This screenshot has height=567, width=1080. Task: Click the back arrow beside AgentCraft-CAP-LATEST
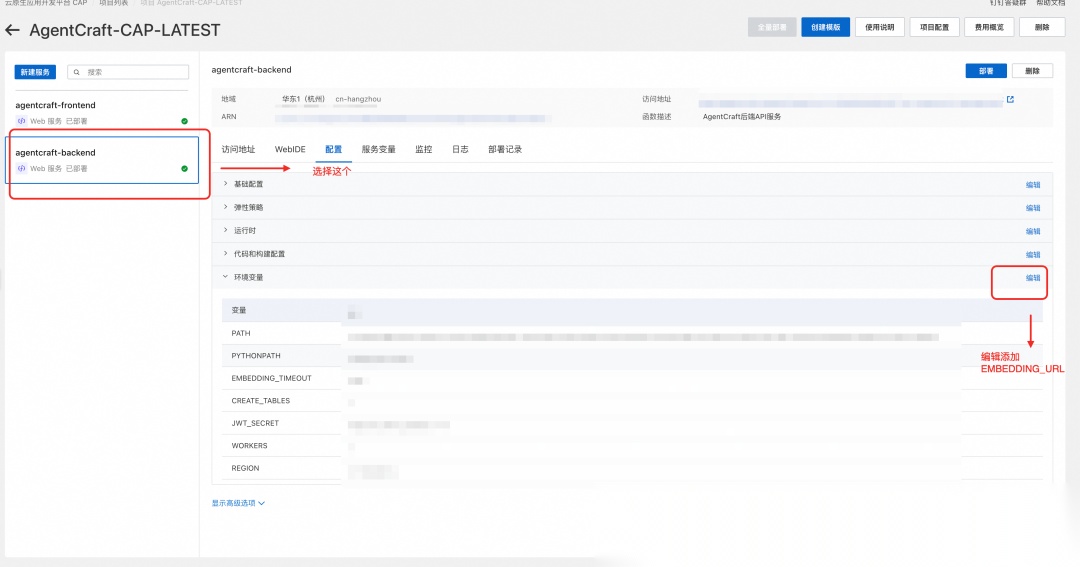point(12,30)
